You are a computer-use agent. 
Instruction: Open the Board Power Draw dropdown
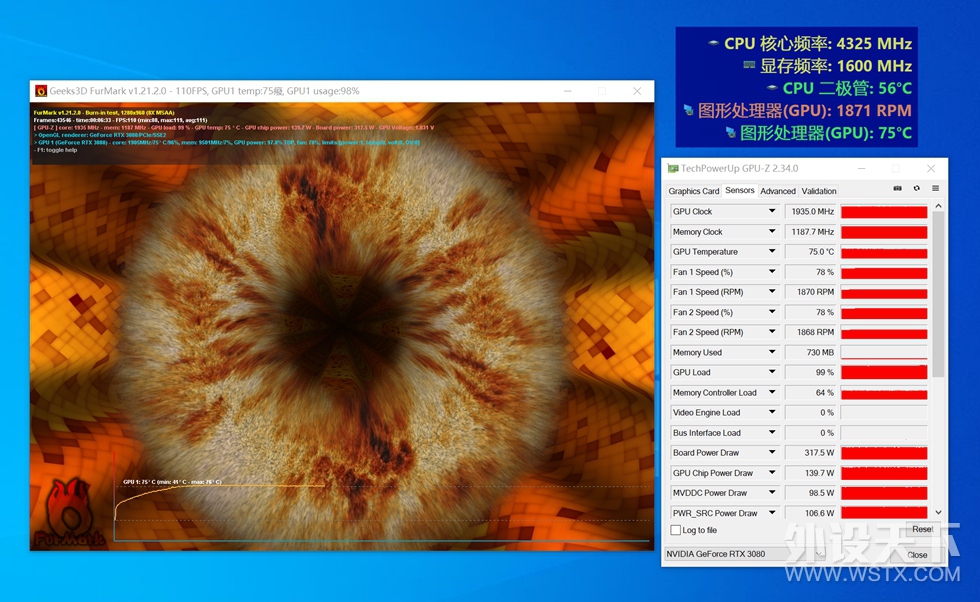coord(772,452)
